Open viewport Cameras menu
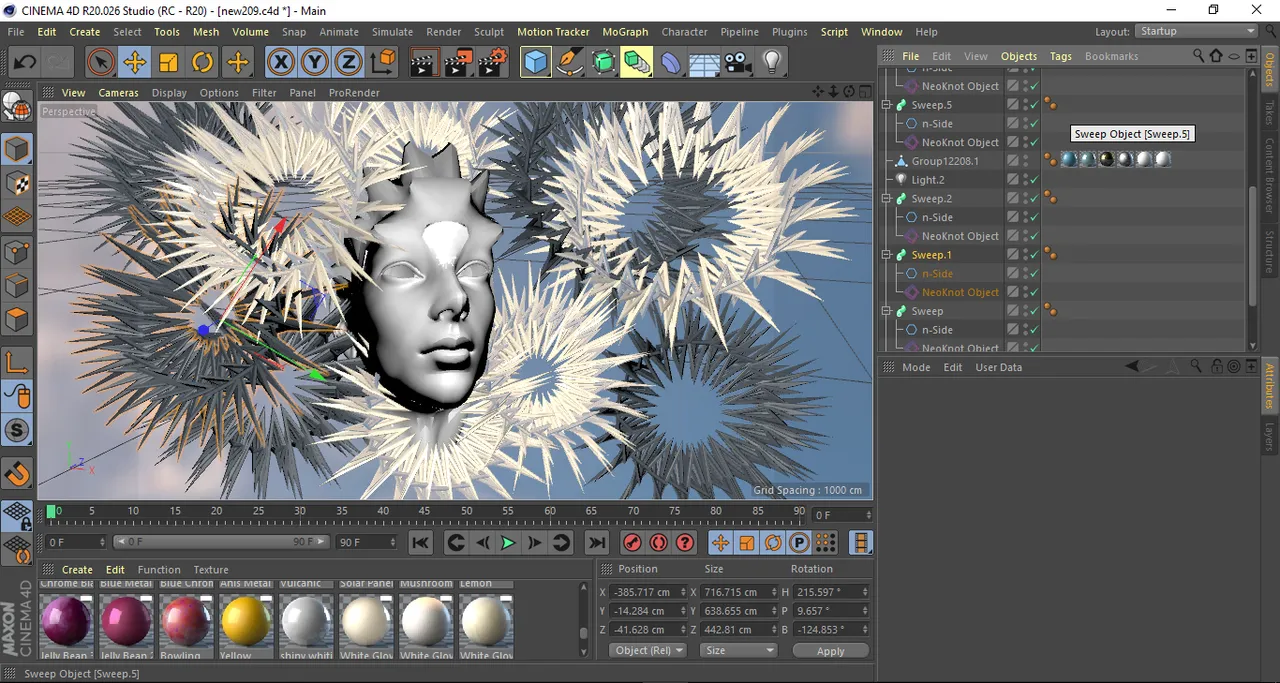 coord(118,93)
